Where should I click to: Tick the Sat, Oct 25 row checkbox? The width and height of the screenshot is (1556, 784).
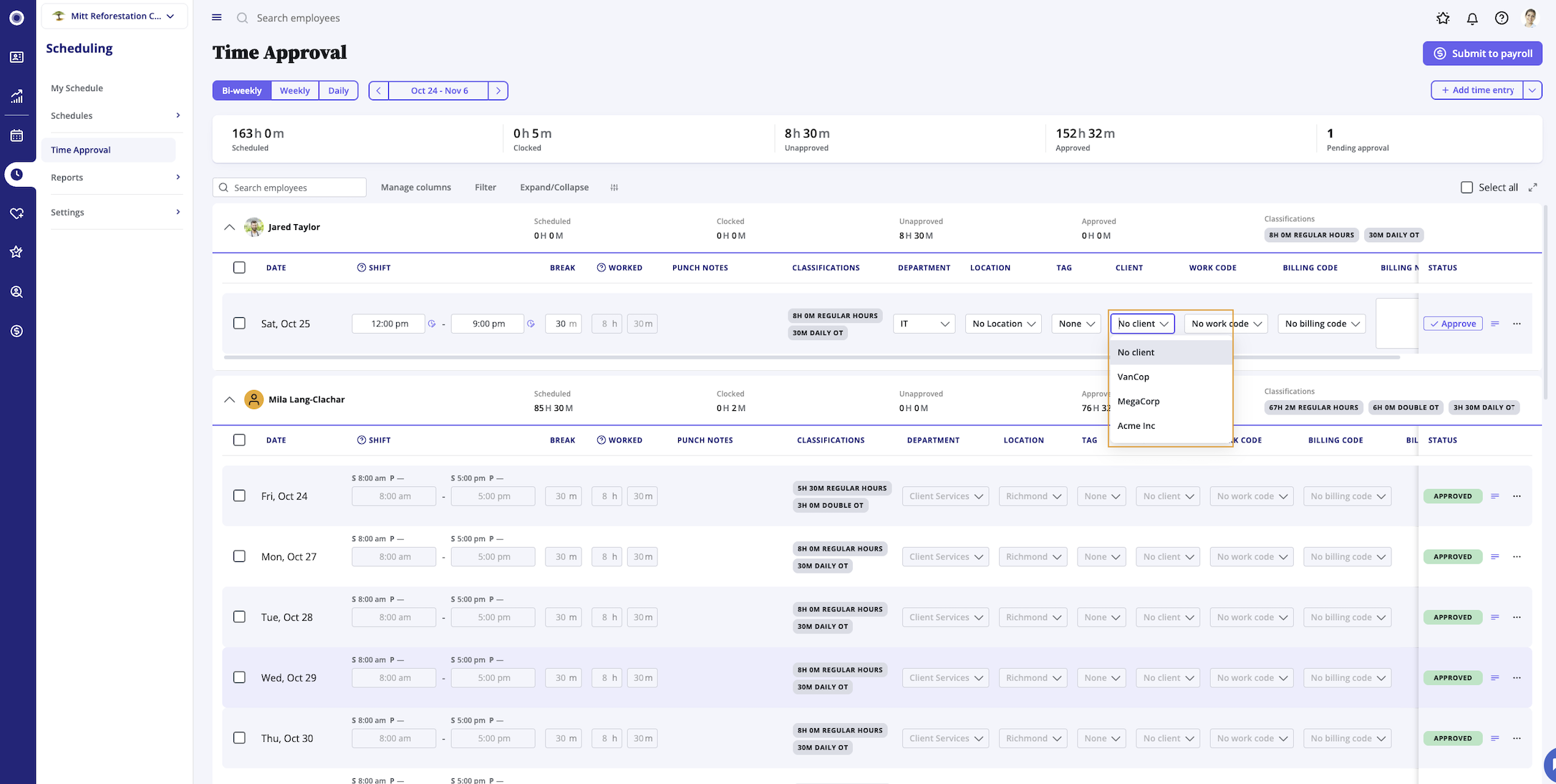(239, 324)
